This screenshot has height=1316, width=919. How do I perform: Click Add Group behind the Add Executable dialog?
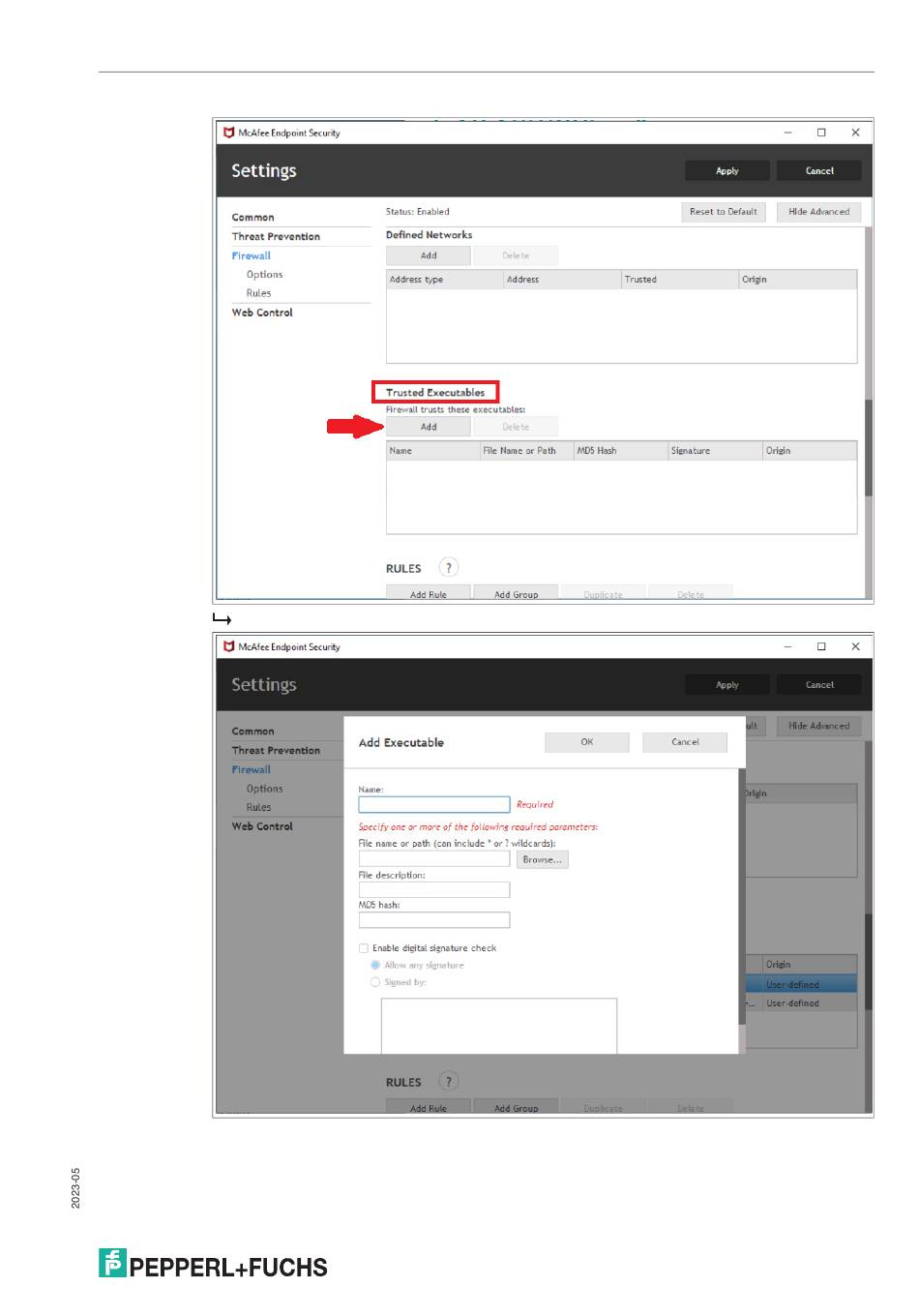[516, 1107]
